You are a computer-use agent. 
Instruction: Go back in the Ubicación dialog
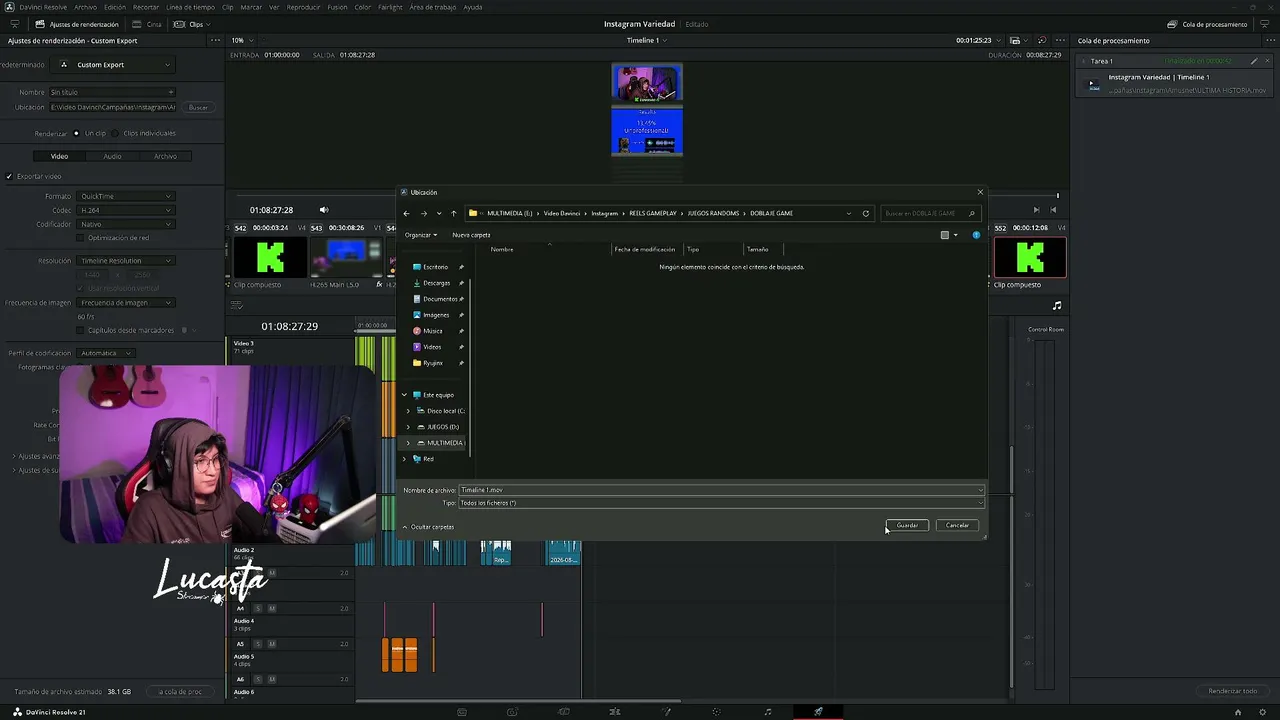point(406,213)
